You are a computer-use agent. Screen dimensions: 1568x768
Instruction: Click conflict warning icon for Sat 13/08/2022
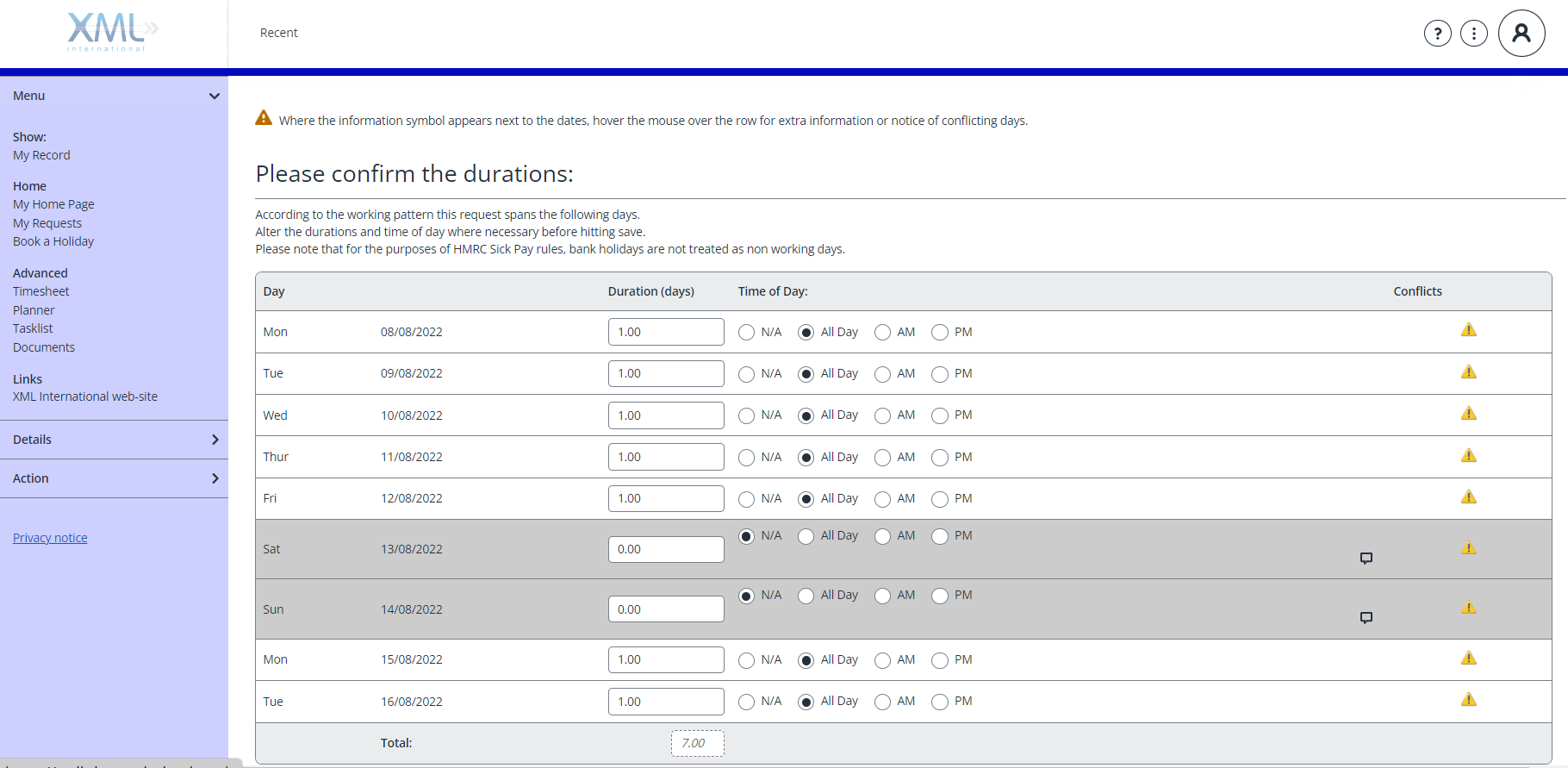[x=1469, y=548]
